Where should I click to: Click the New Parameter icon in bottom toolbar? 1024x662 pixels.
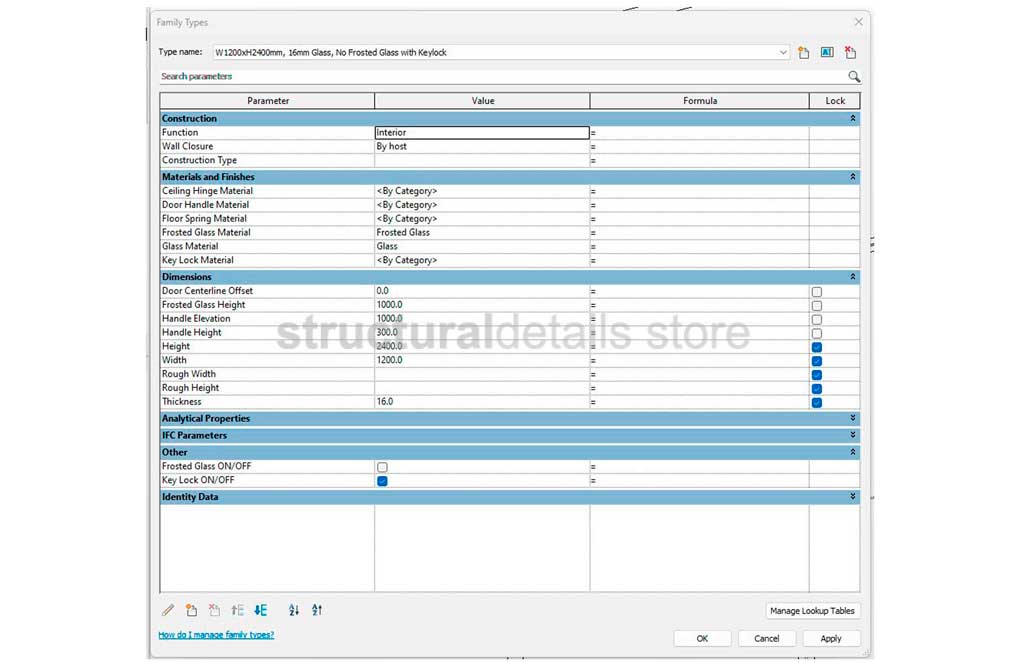pos(191,610)
